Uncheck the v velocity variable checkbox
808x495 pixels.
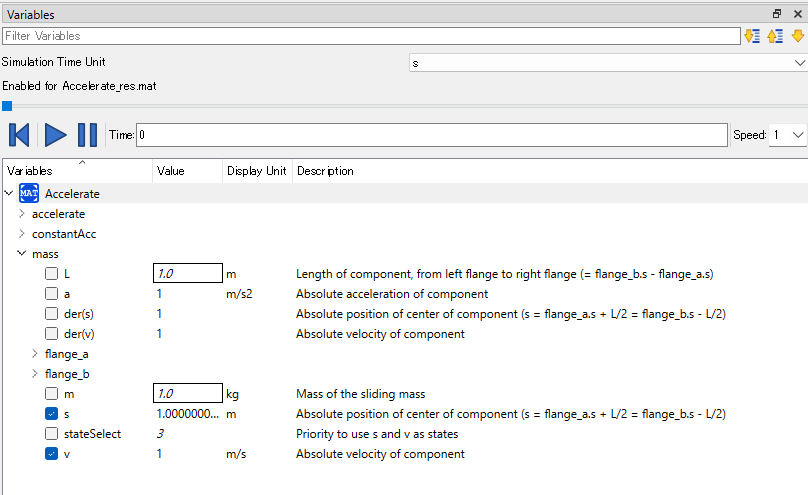pyautogui.click(x=52, y=454)
